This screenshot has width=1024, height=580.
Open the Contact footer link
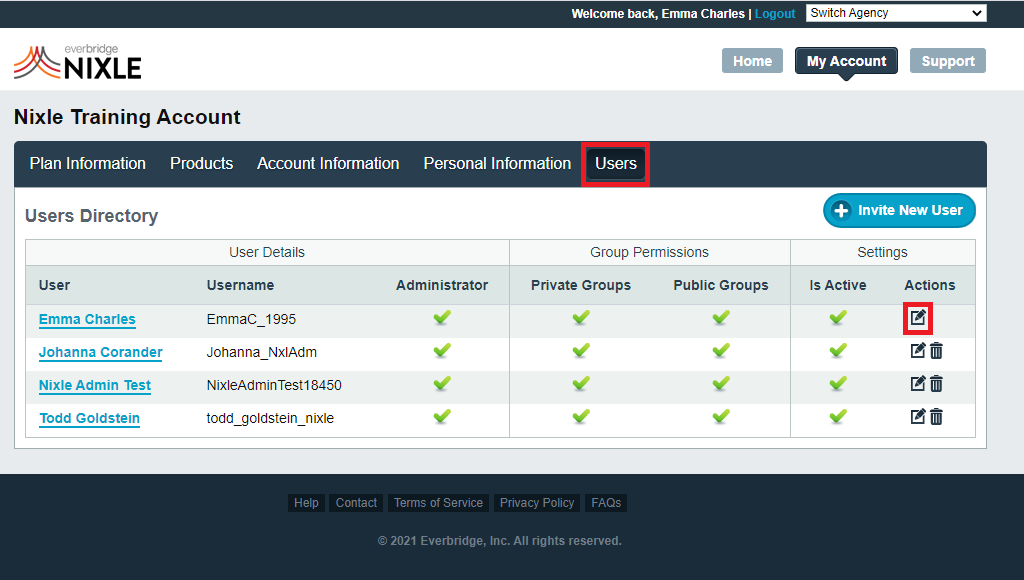[356, 503]
